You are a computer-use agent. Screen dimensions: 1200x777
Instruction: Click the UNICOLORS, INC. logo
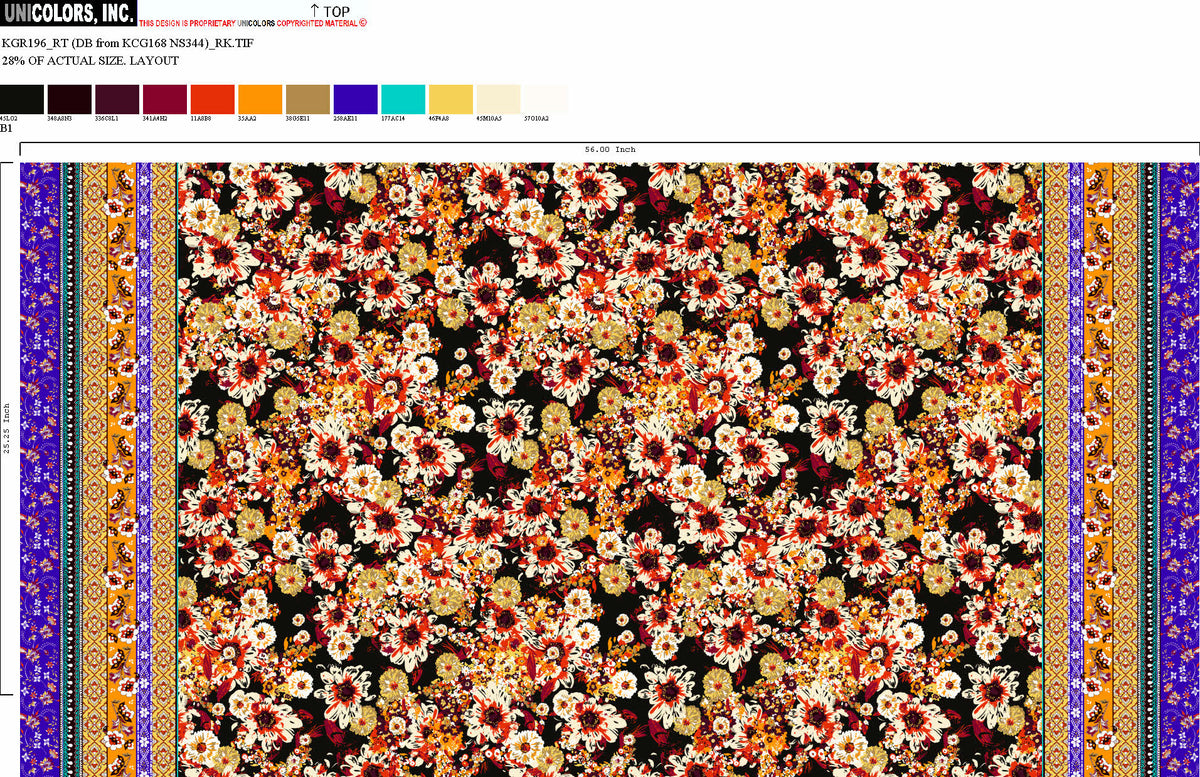(x=68, y=13)
